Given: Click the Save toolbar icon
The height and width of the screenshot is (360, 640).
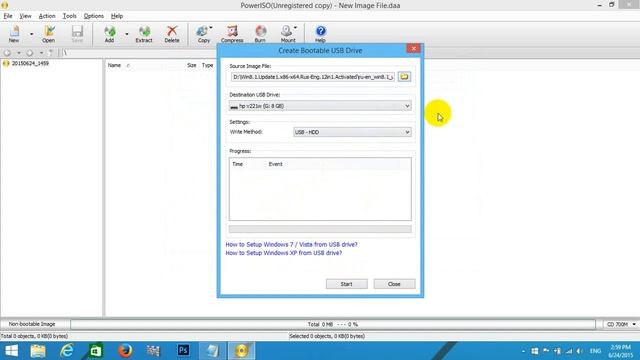Looking at the screenshot, I should click(77, 34).
